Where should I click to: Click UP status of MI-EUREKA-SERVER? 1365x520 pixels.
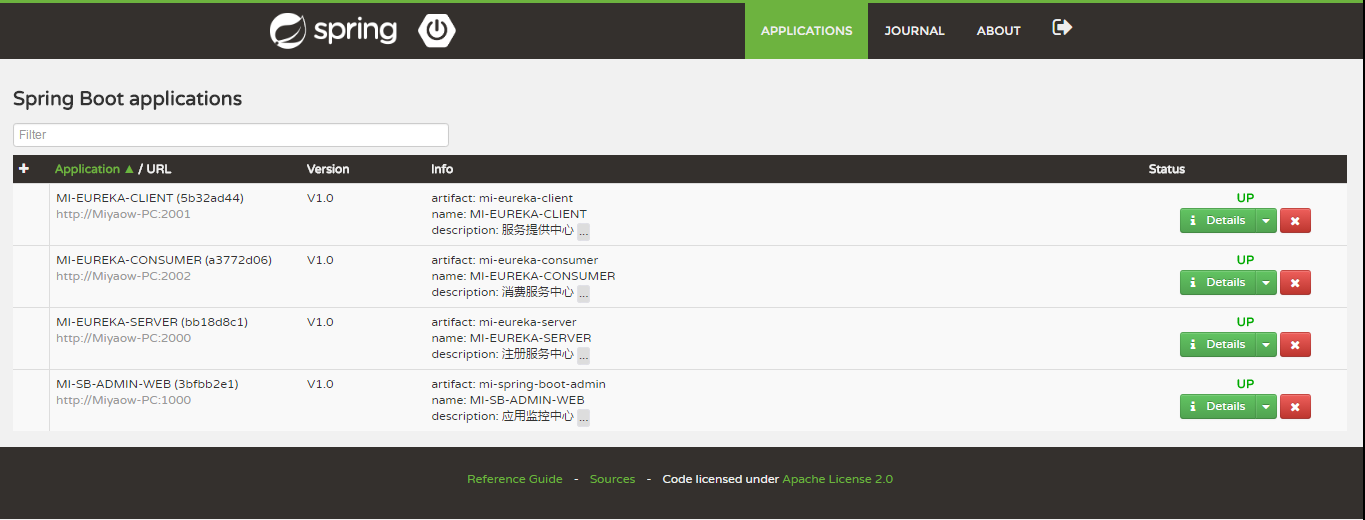click(1245, 322)
